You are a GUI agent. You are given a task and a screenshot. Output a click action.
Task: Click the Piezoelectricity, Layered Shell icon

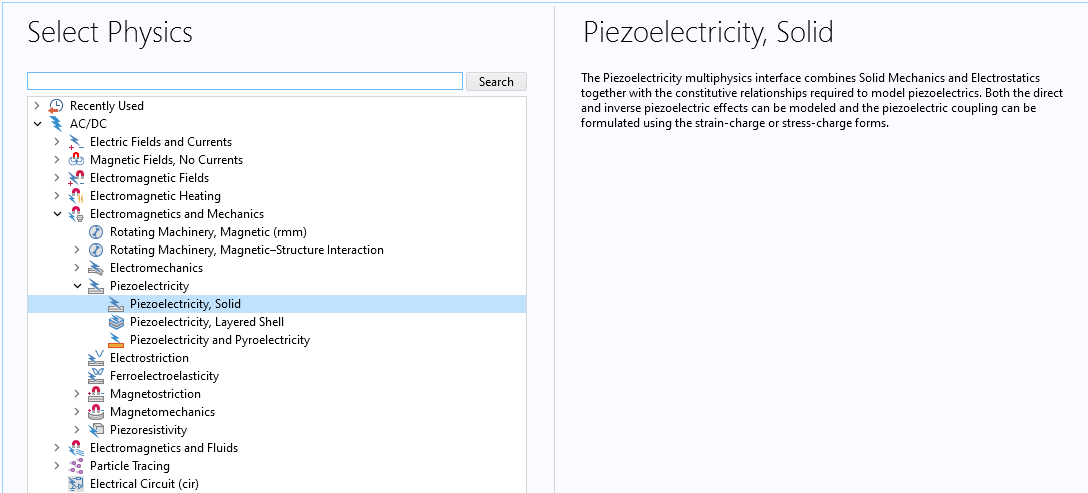tap(116, 322)
